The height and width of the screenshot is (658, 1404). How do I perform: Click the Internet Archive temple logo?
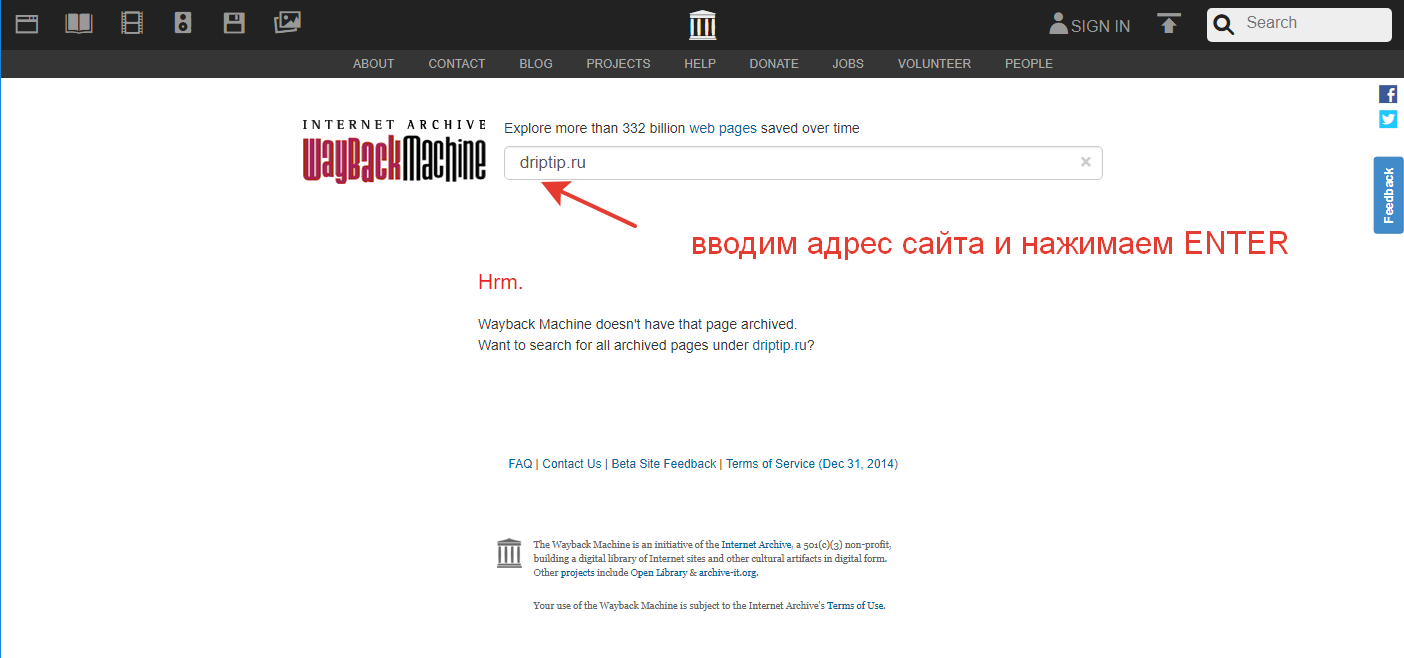pos(703,25)
